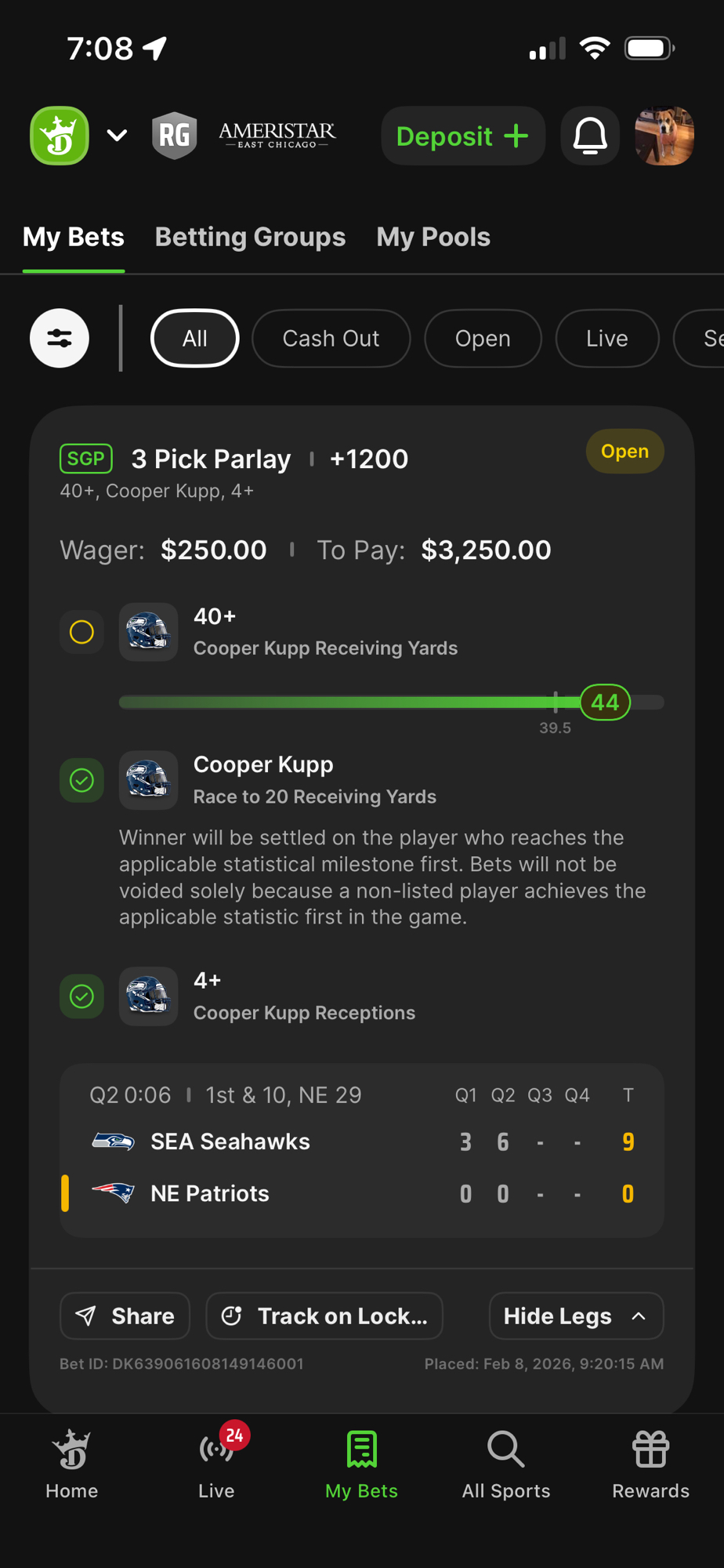Select the Cash Out filter chip

[x=331, y=339]
